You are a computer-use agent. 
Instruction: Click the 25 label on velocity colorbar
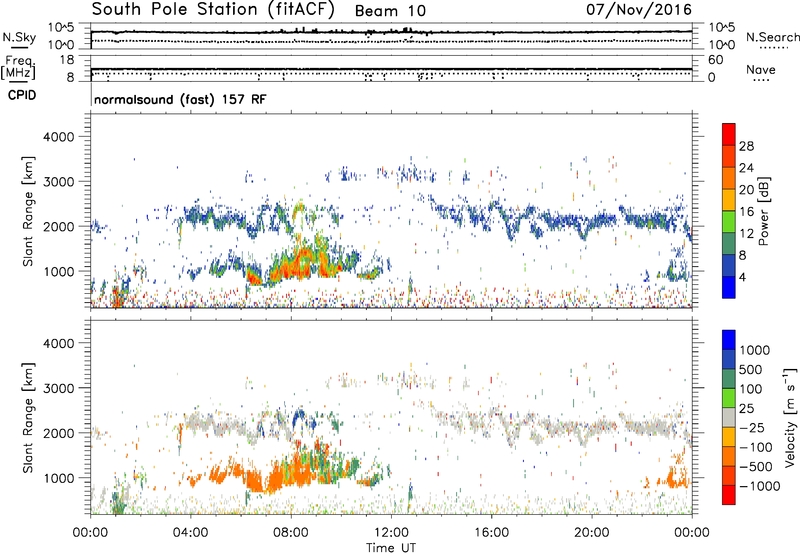point(747,408)
